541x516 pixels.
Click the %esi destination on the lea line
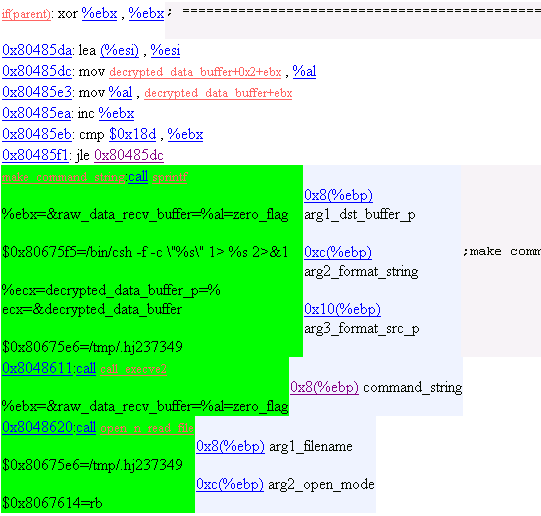pos(165,50)
